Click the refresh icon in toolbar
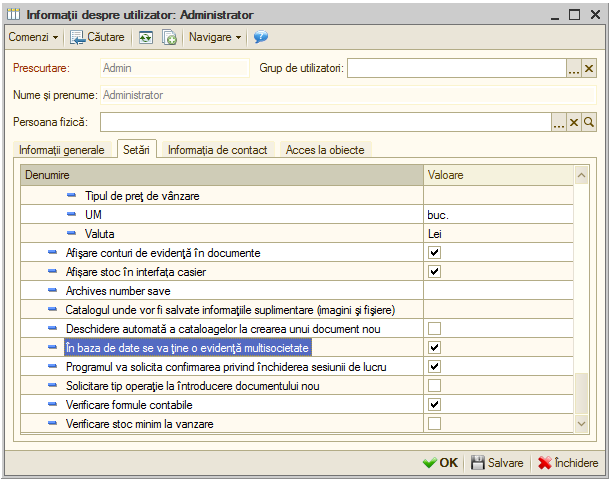The height and width of the screenshot is (481, 611). click(x=146, y=38)
